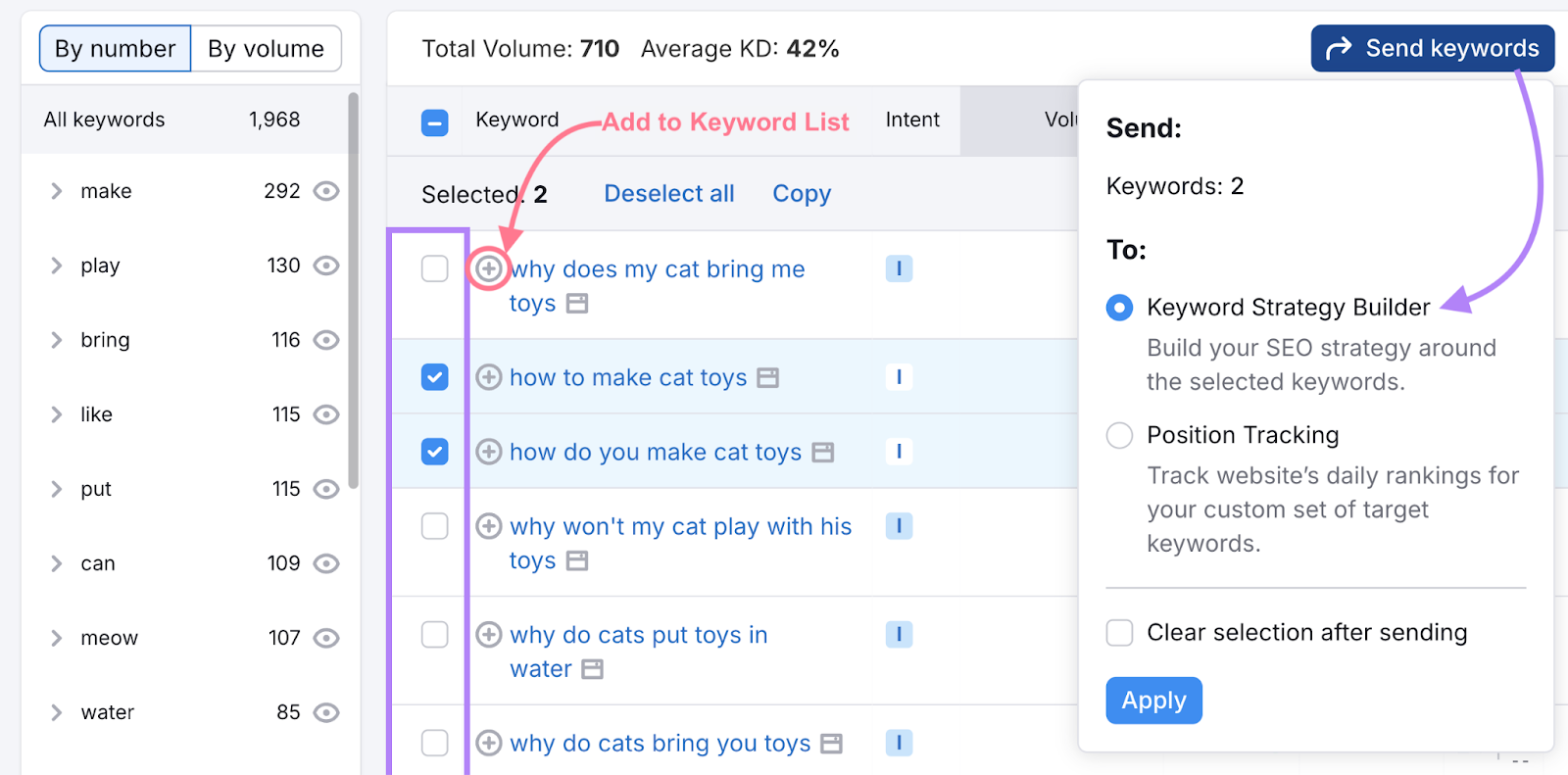Viewport: 1568px width, 775px height.
Task: Toggle eye icon for 'bring' group
Action: (x=326, y=340)
